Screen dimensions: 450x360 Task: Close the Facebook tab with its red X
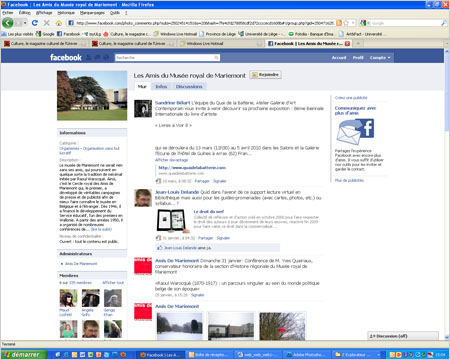coord(347,44)
